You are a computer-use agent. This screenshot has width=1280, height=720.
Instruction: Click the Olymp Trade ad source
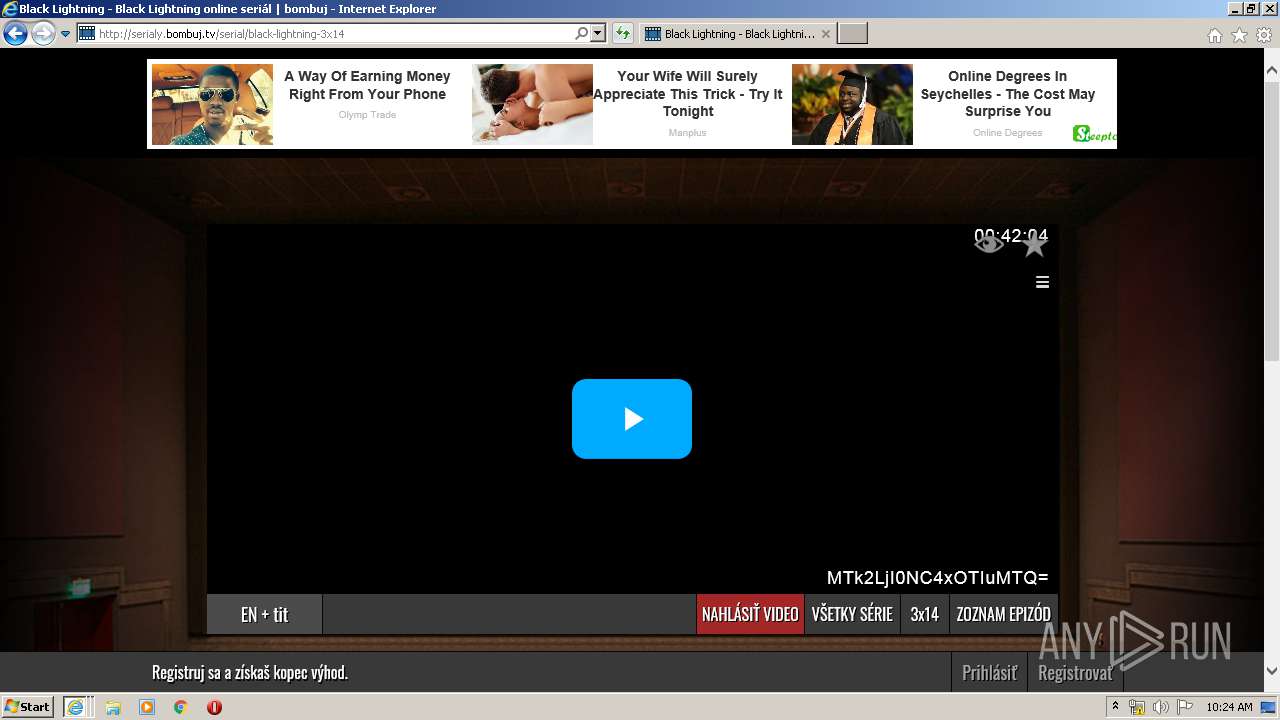tap(368, 115)
